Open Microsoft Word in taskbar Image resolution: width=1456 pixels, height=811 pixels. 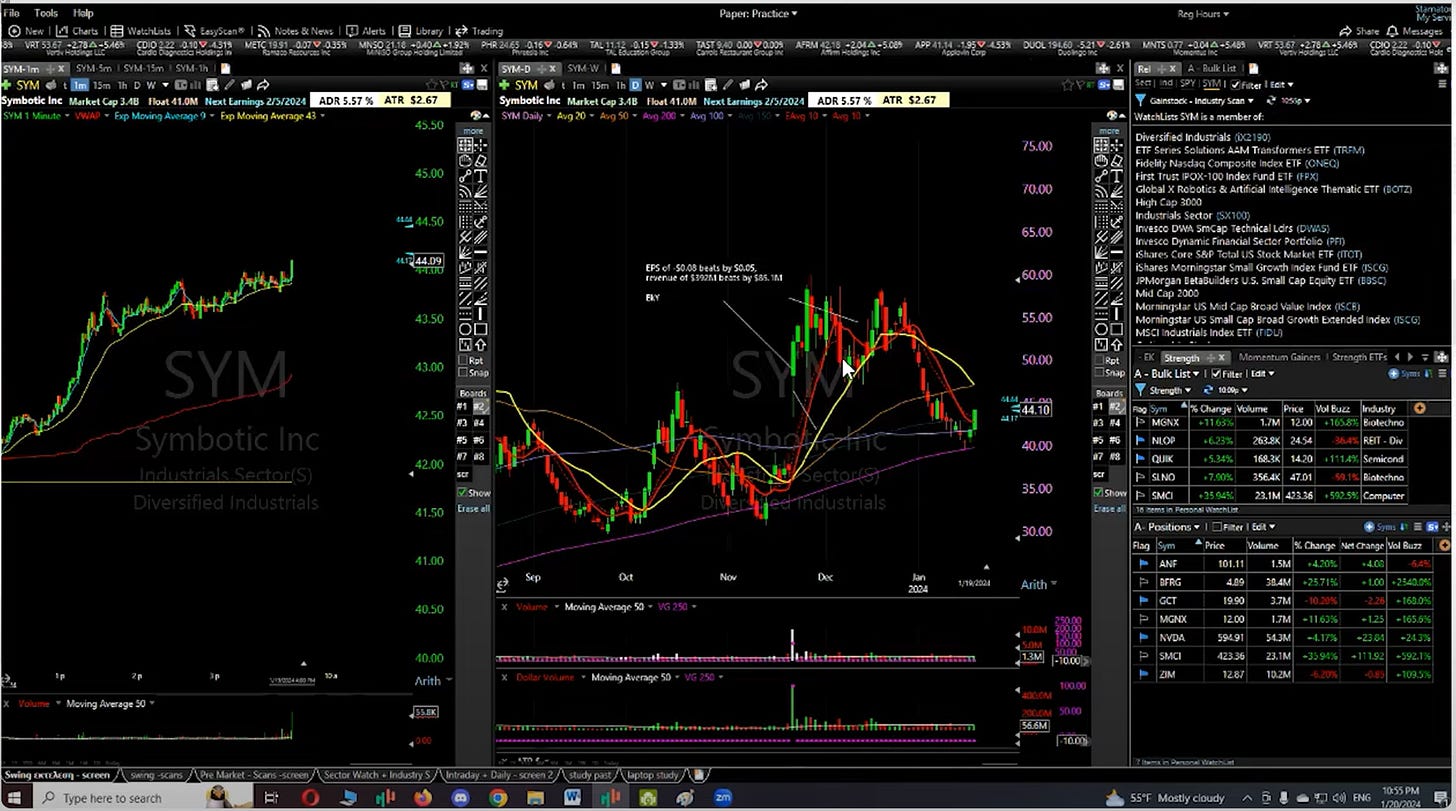572,797
